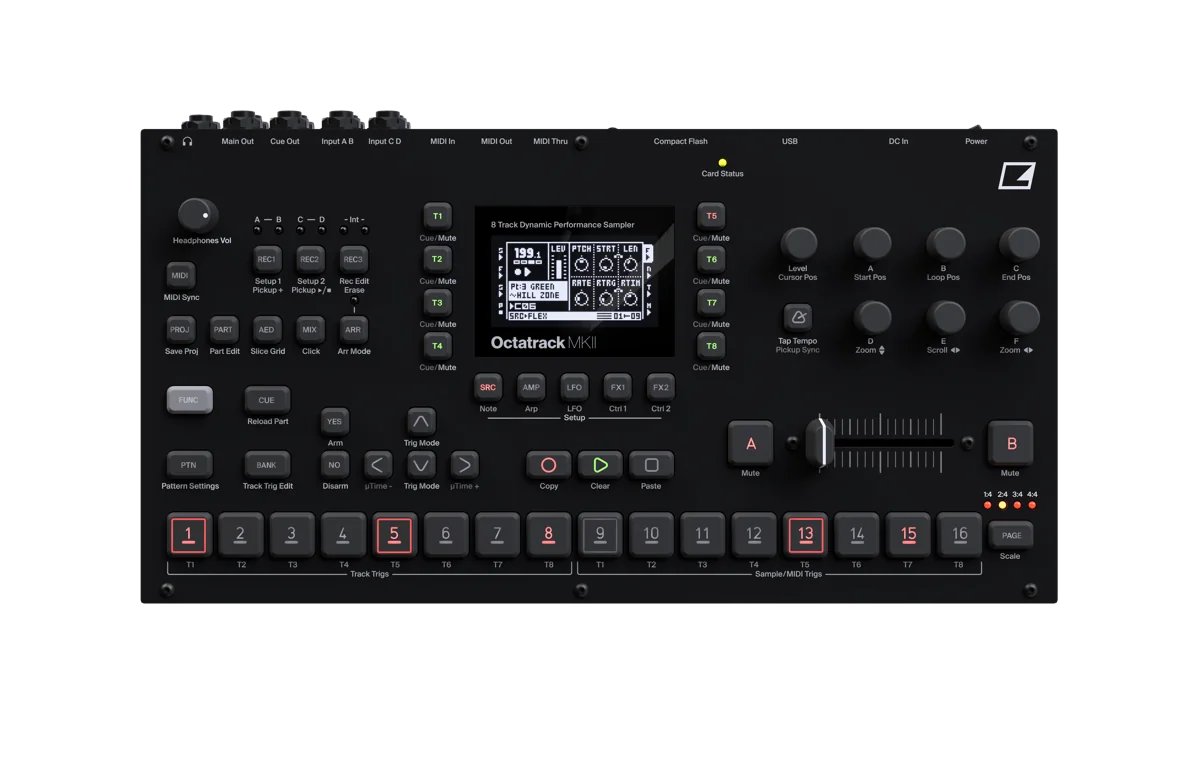The height and width of the screenshot is (757, 1200).
Task: Activate trig key 3
Action: (x=291, y=535)
